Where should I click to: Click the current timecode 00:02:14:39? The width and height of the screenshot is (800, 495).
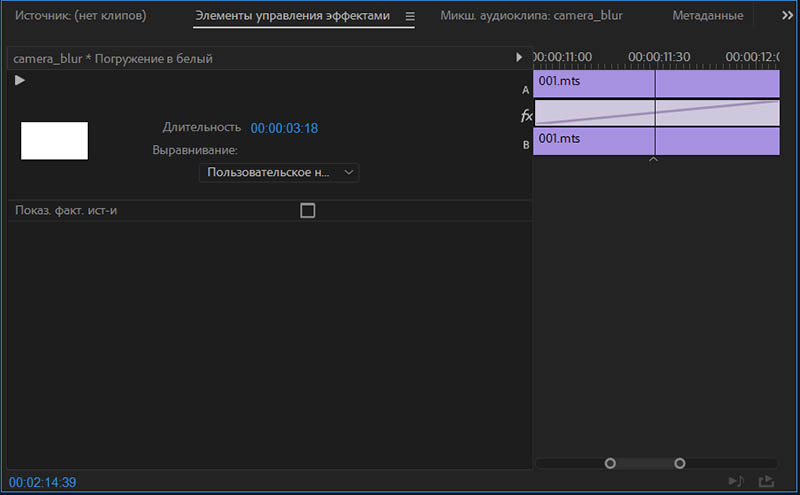point(42,482)
